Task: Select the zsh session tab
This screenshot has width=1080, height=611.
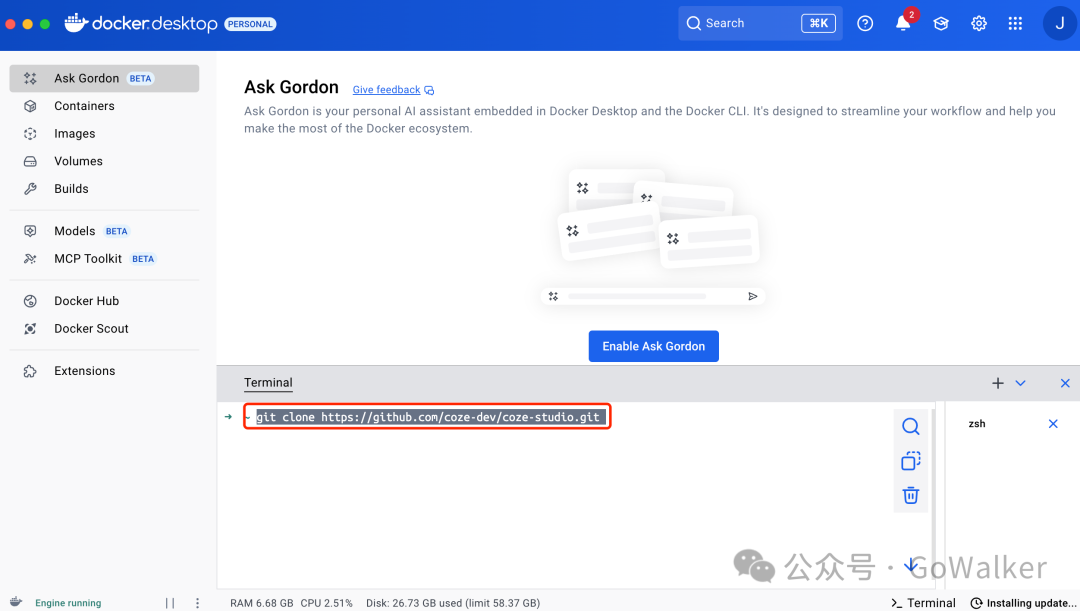Action: click(x=977, y=424)
